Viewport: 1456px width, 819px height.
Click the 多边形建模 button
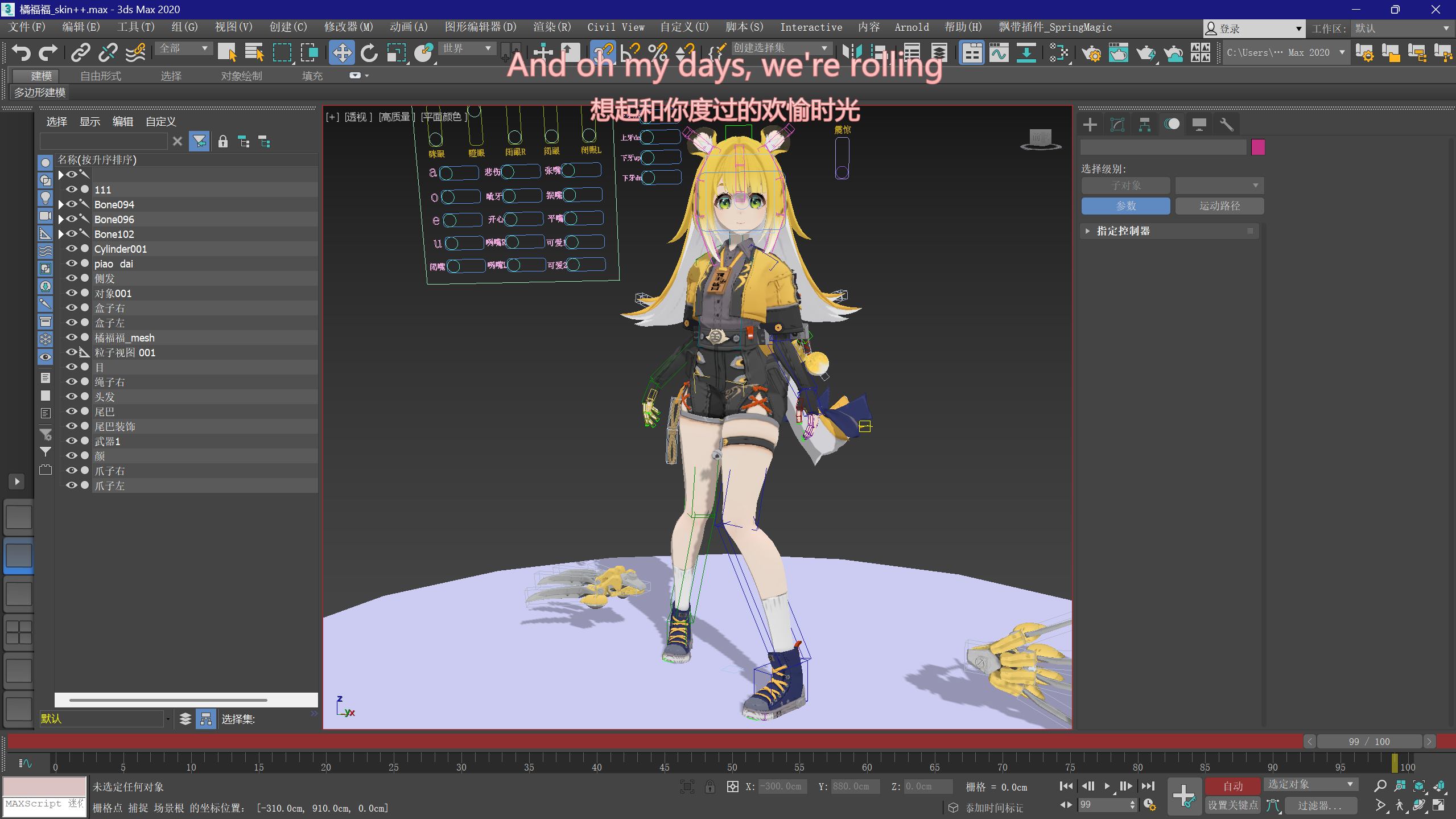tap(40, 92)
